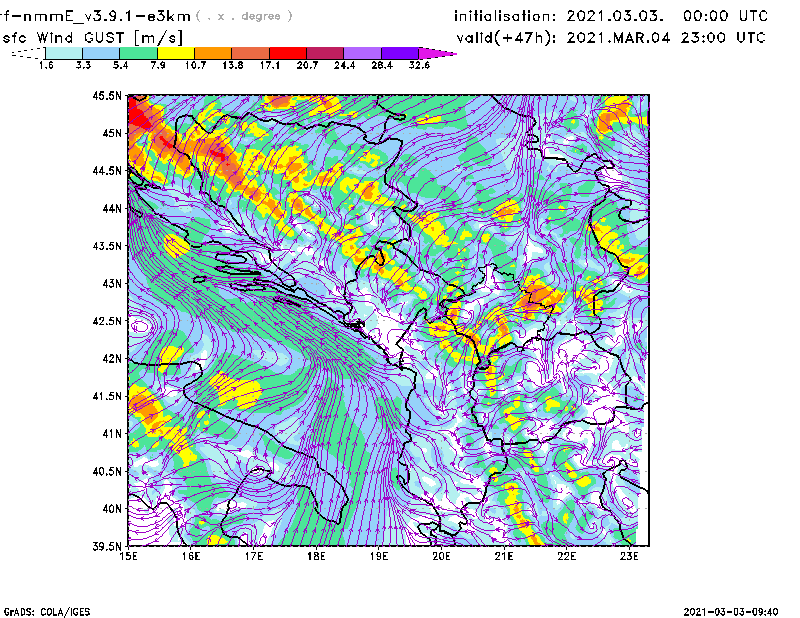
Task: Click the violet legend swatch (28.4–32.6)
Action: [400, 53]
